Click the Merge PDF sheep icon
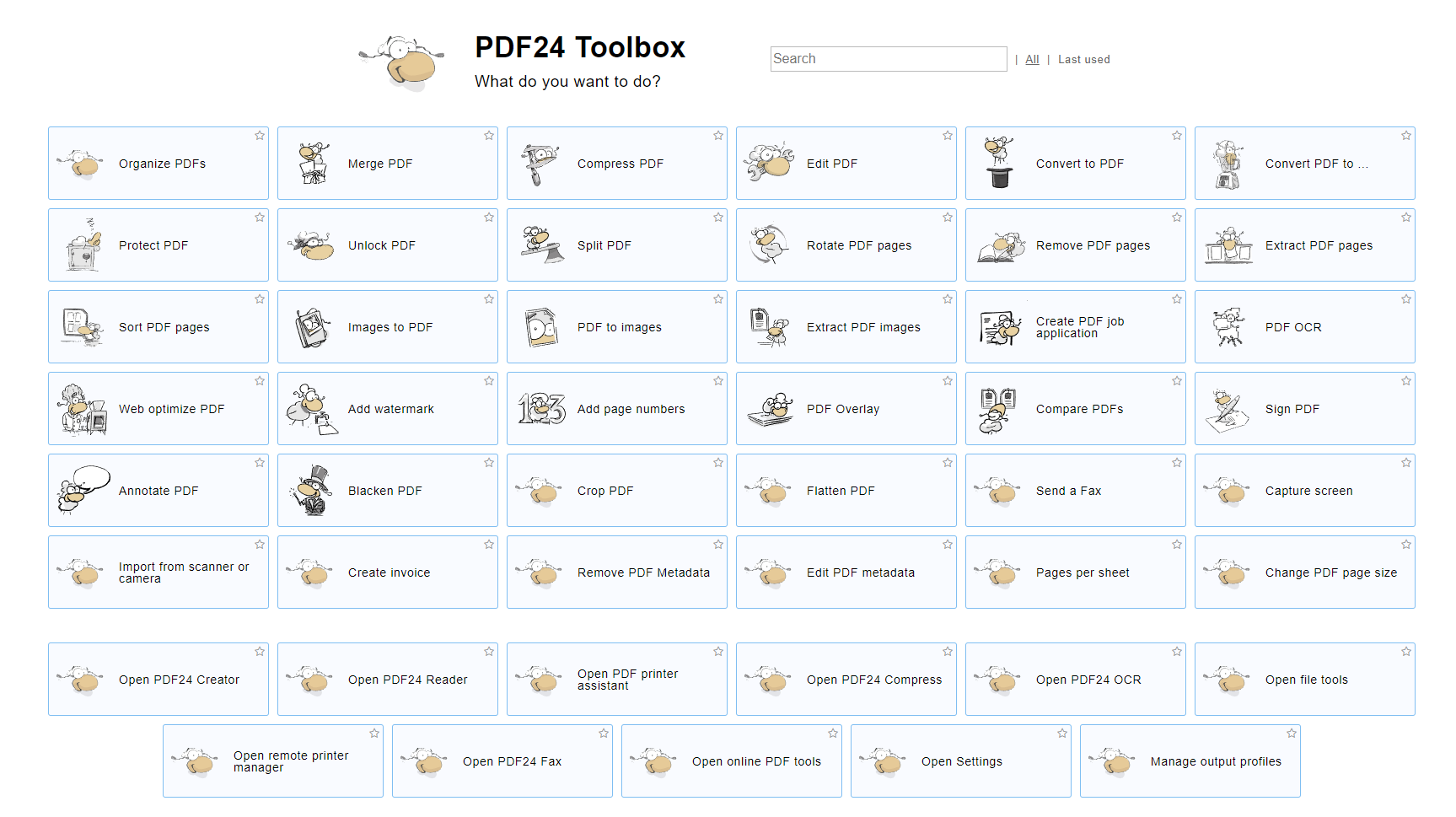Viewport: 1456px width, 817px height. (x=314, y=164)
